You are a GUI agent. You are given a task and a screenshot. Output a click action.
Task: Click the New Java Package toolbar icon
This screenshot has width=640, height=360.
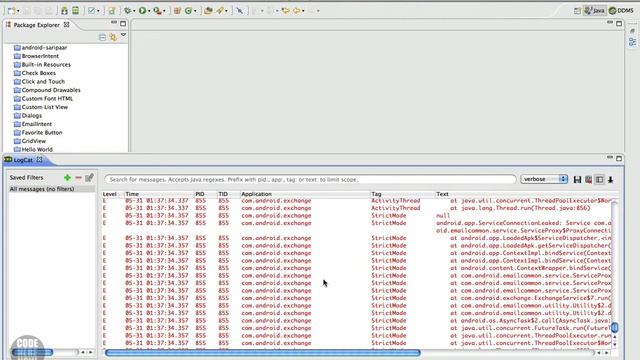coord(177,11)
